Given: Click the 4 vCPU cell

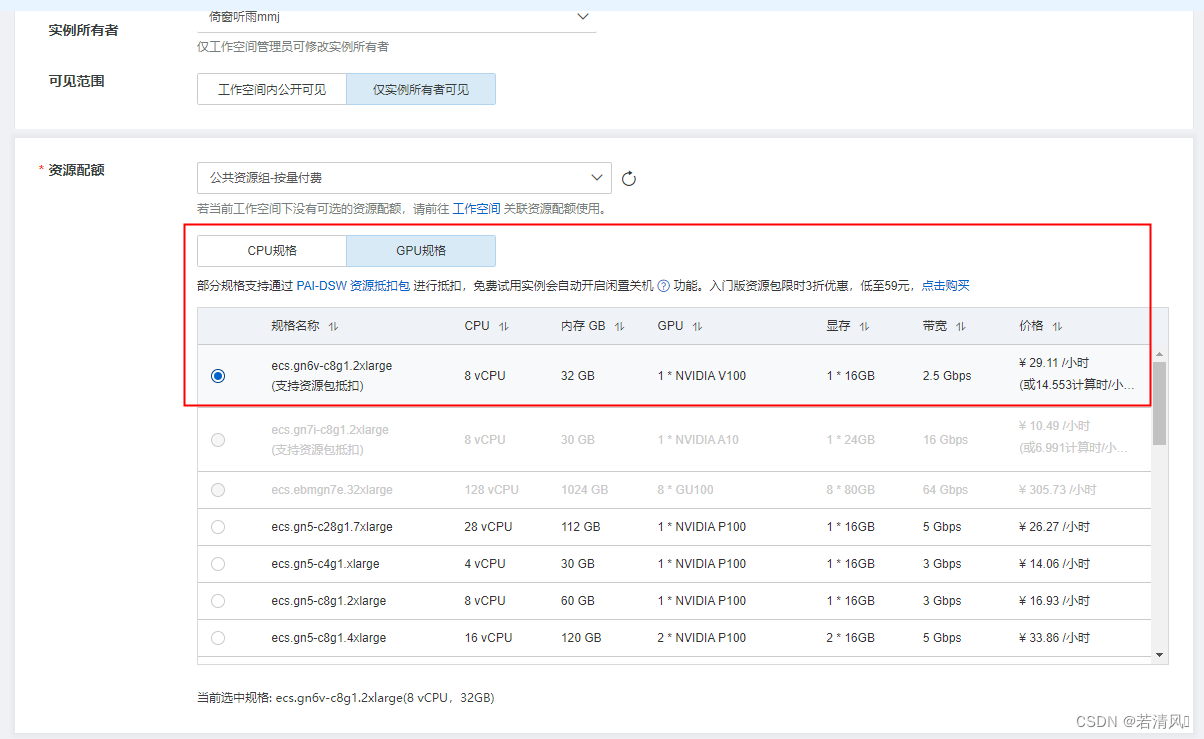Looking at the screenshot, I should tap(485, 564).
